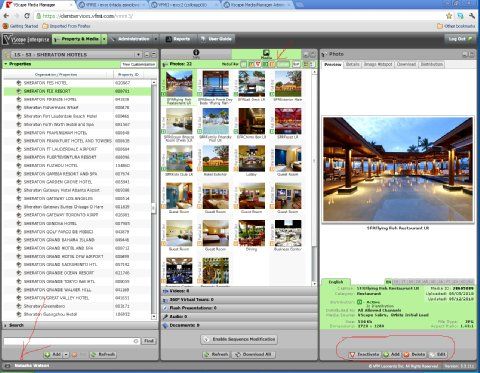
Task: Open the Property & Media menu
Action: (x=77, y=39)
